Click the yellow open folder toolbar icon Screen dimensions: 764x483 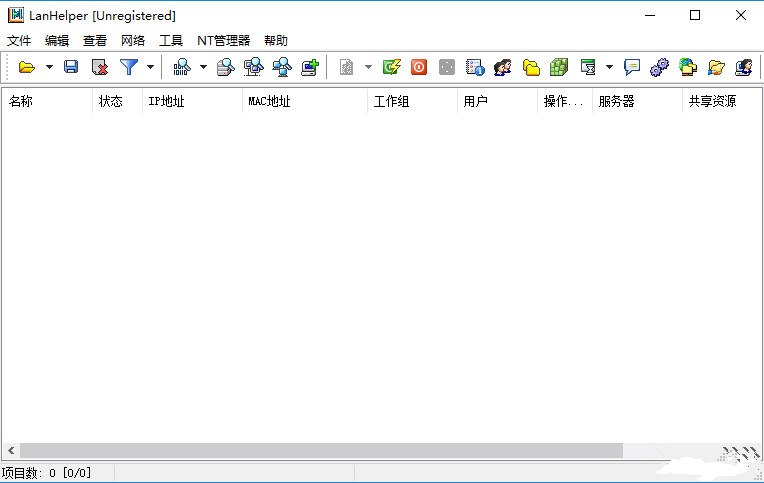point(26,67)
